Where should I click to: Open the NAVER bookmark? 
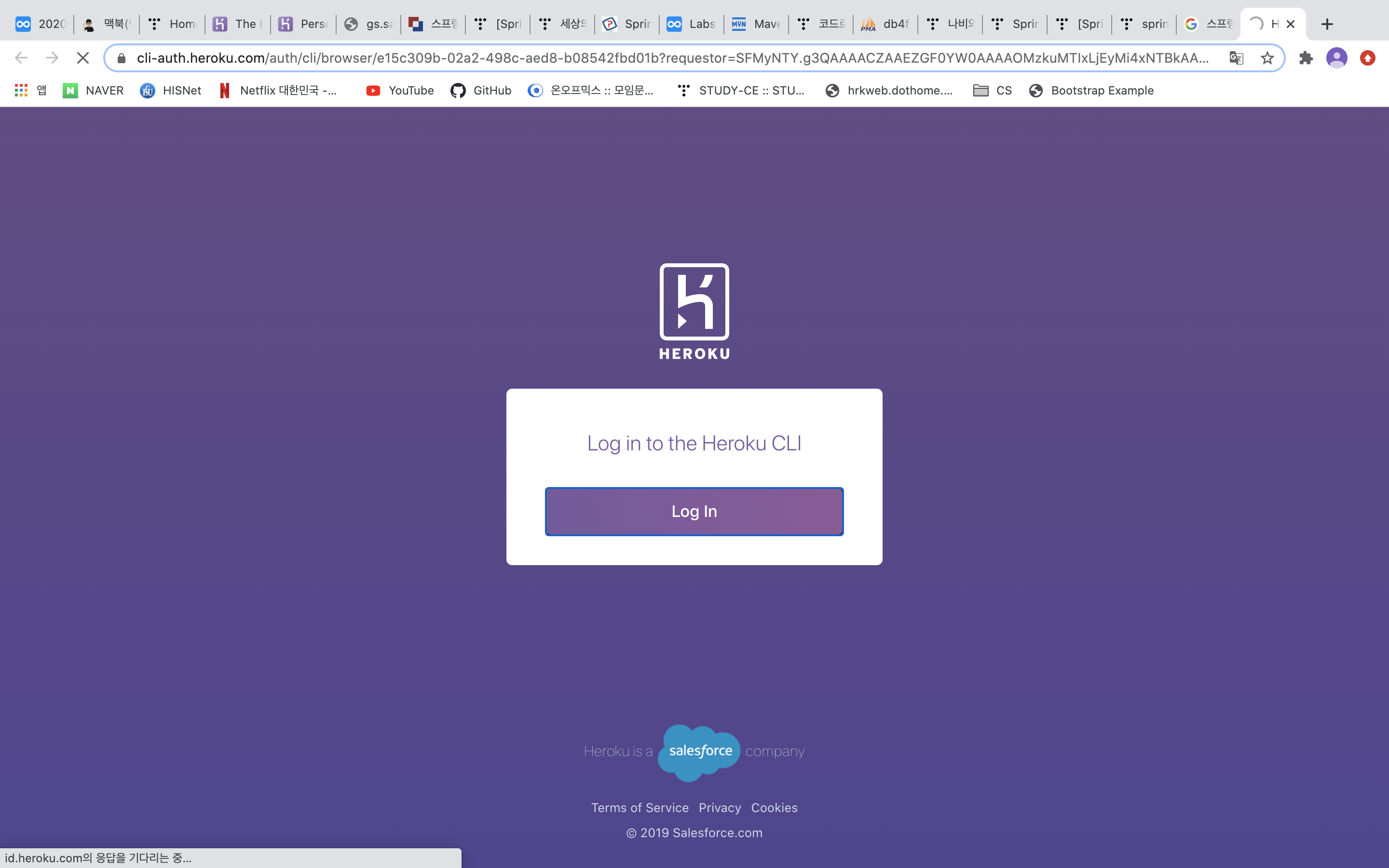[x=94, y=90]
